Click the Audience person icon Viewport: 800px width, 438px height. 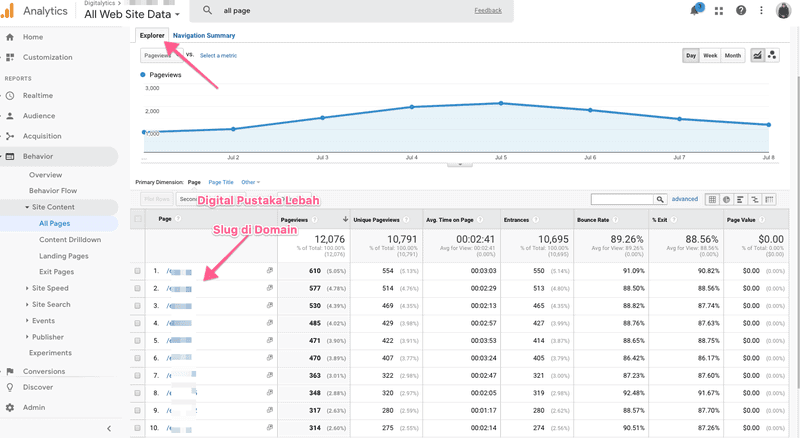(10, 116)
